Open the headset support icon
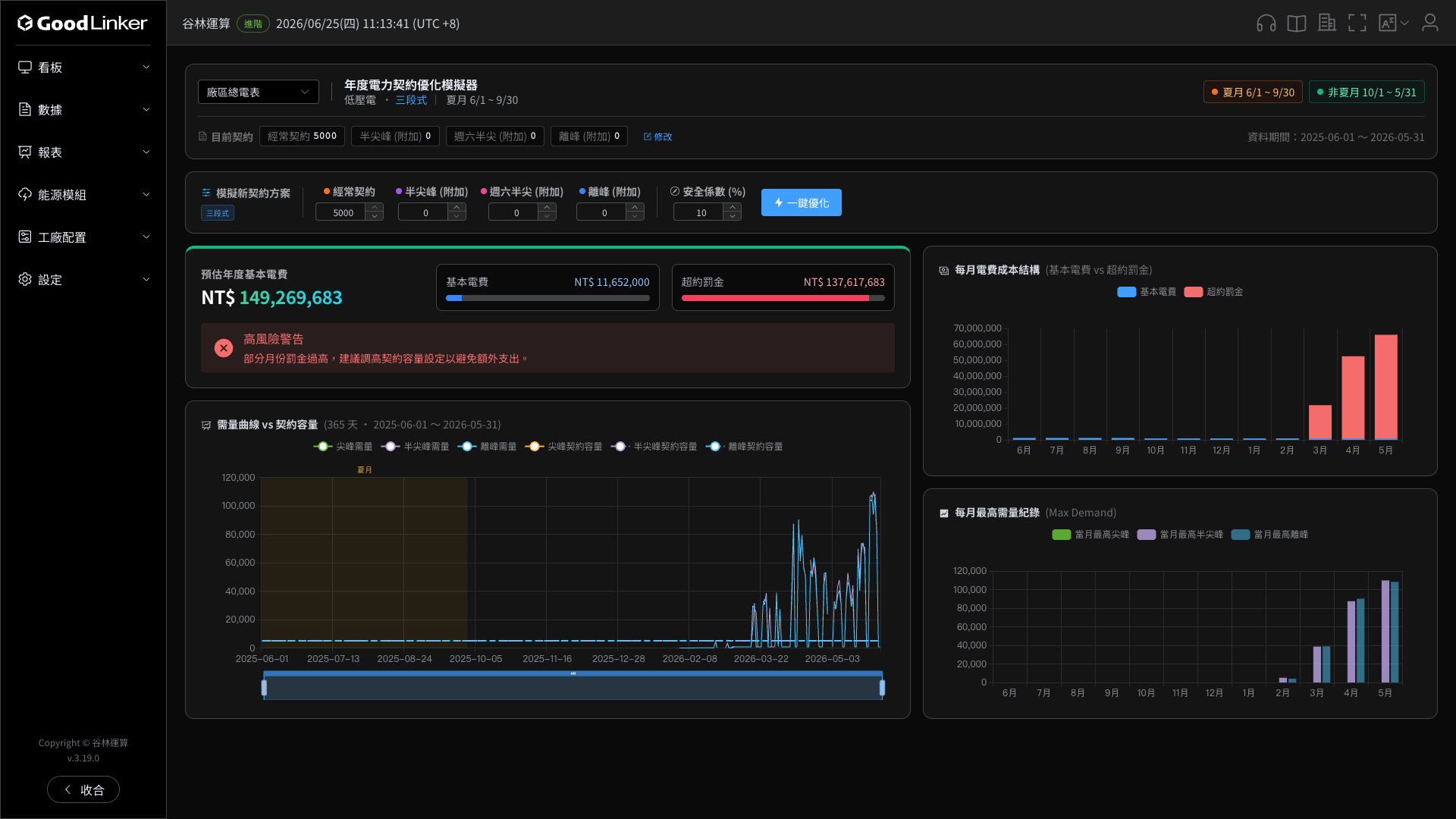 tap(1266, 24)
